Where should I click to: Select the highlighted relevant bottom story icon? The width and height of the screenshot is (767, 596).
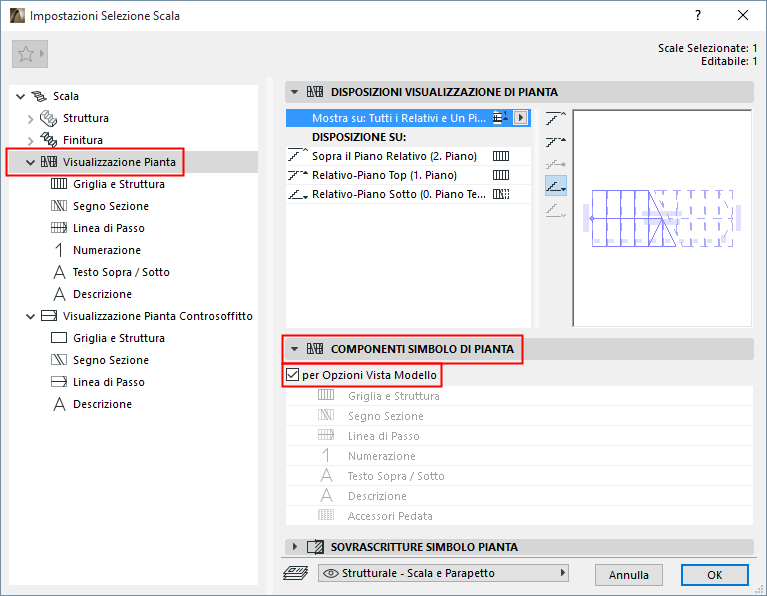(x=556, y=186)
